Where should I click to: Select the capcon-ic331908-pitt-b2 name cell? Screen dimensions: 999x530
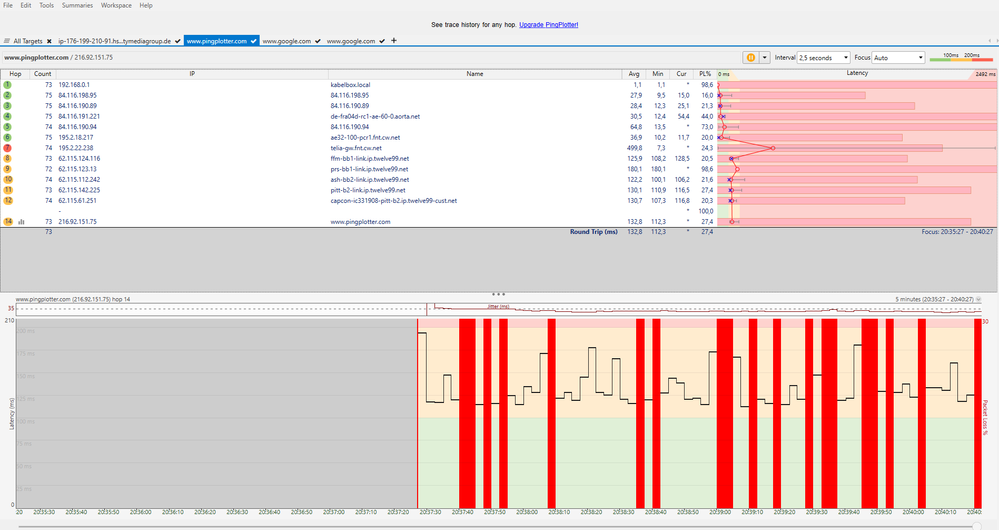393,200
